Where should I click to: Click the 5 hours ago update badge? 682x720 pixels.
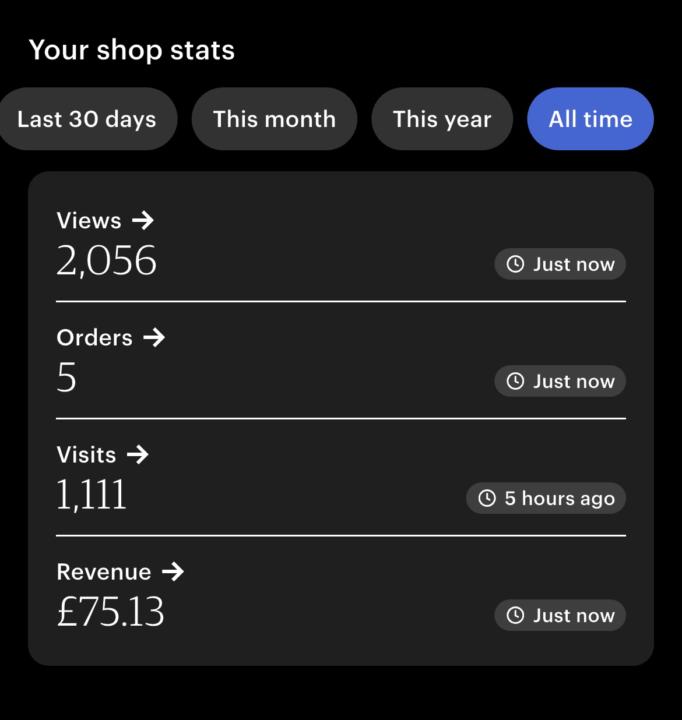click(546, 498)
